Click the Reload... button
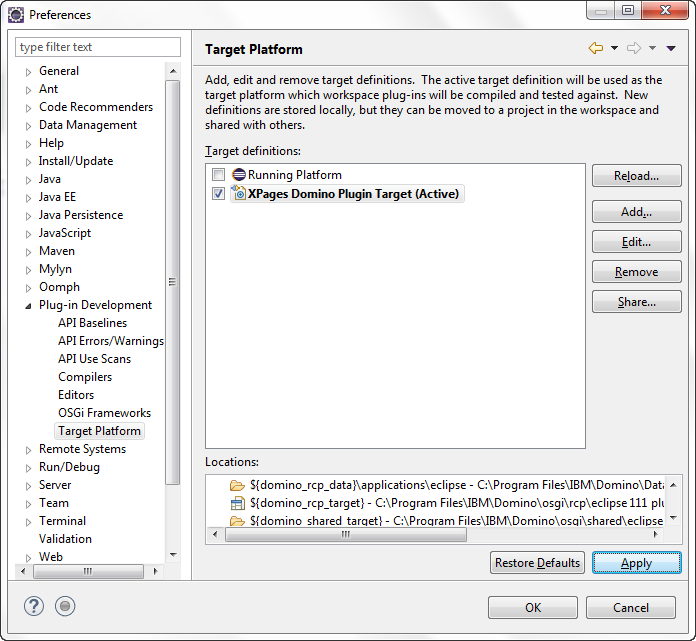 (637, 176)
